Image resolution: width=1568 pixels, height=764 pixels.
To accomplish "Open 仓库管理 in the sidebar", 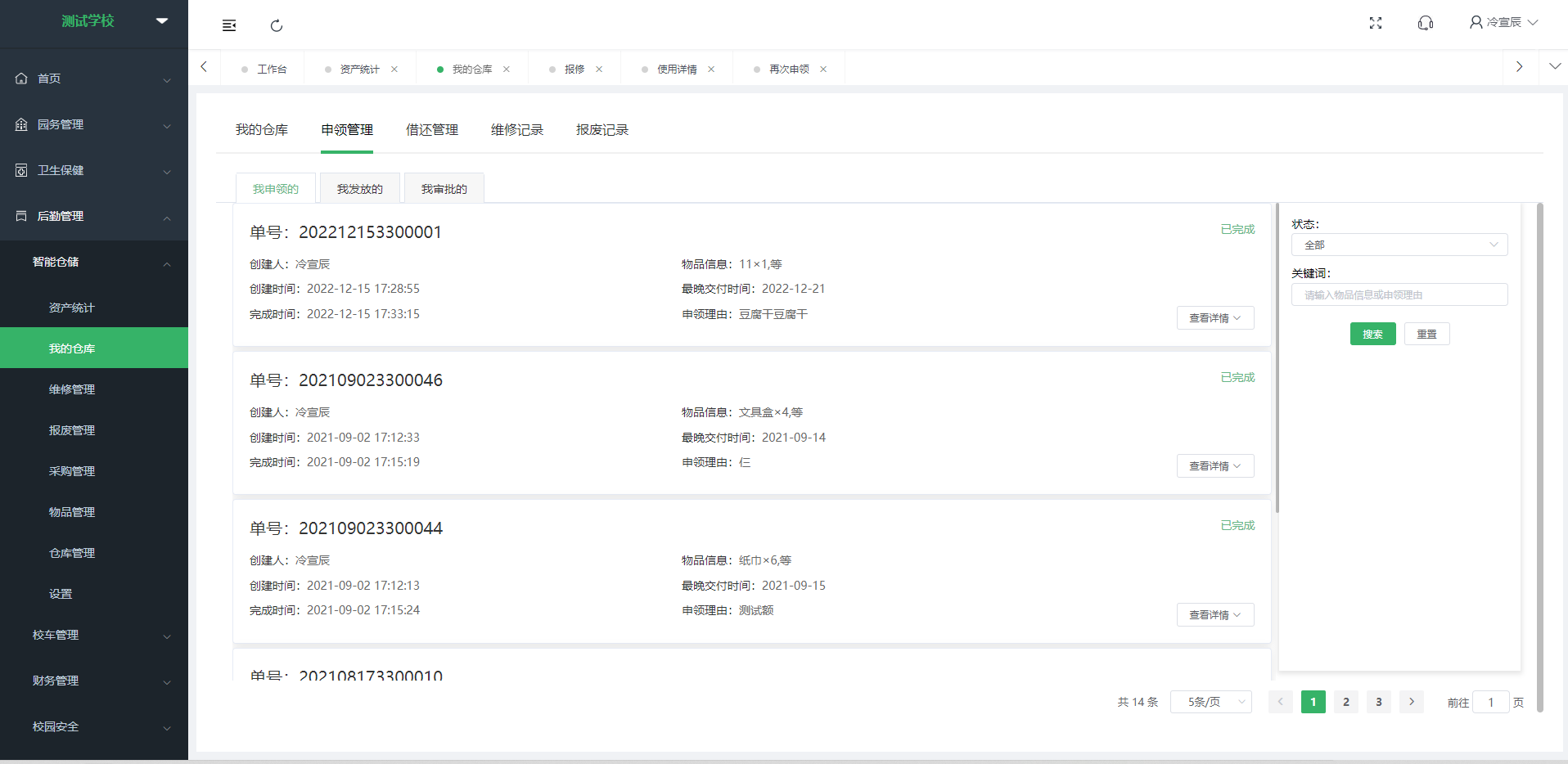I will pos(94,553).
